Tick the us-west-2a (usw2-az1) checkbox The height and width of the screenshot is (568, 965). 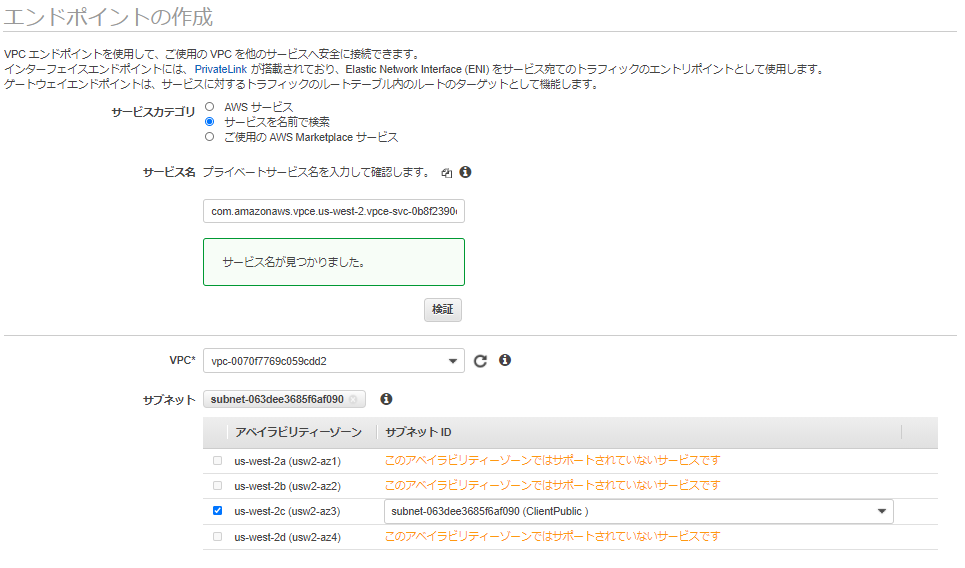217,460
